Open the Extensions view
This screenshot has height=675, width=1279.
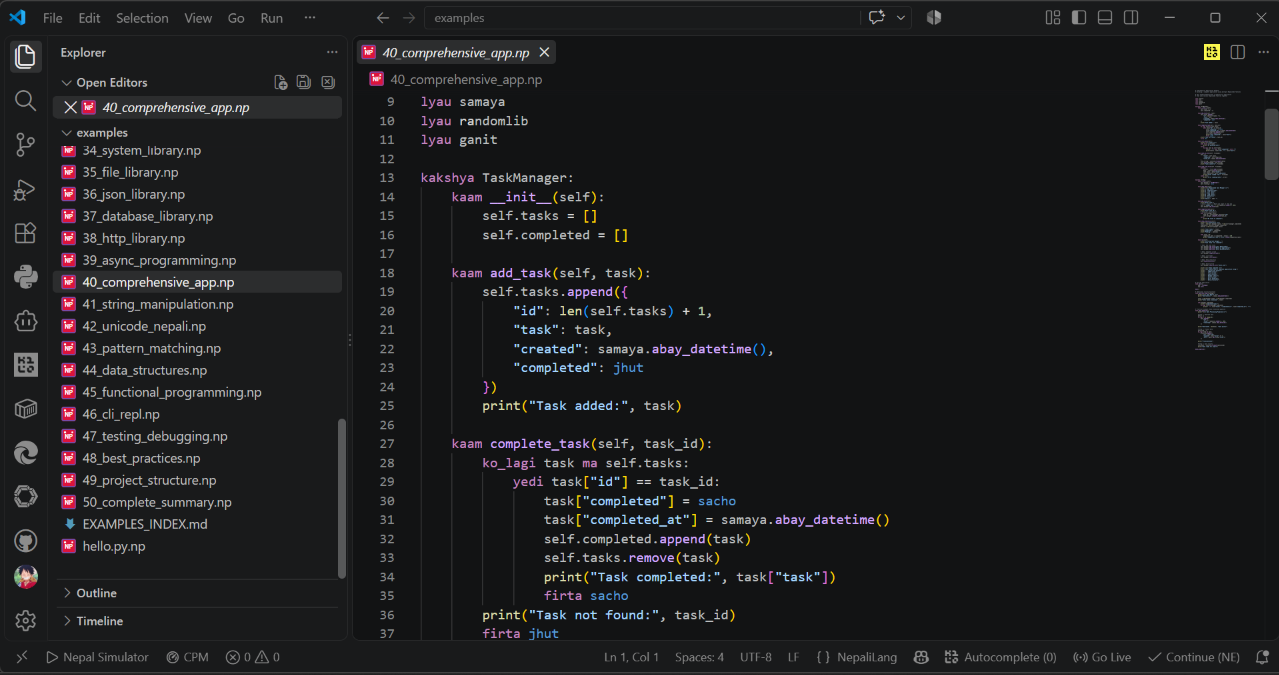click(x=26, y=233)
